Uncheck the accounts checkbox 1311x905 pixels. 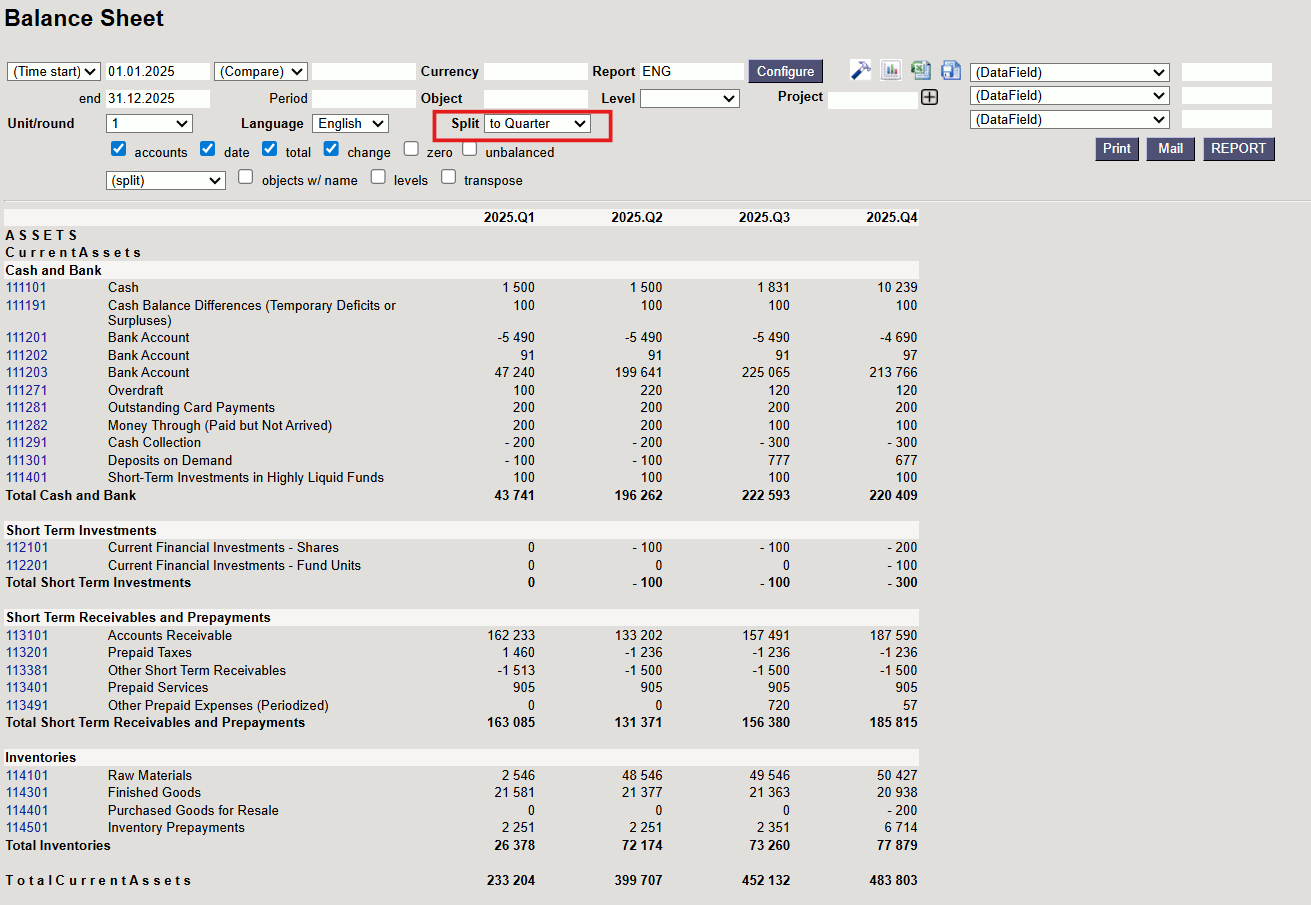coord(119,149)
